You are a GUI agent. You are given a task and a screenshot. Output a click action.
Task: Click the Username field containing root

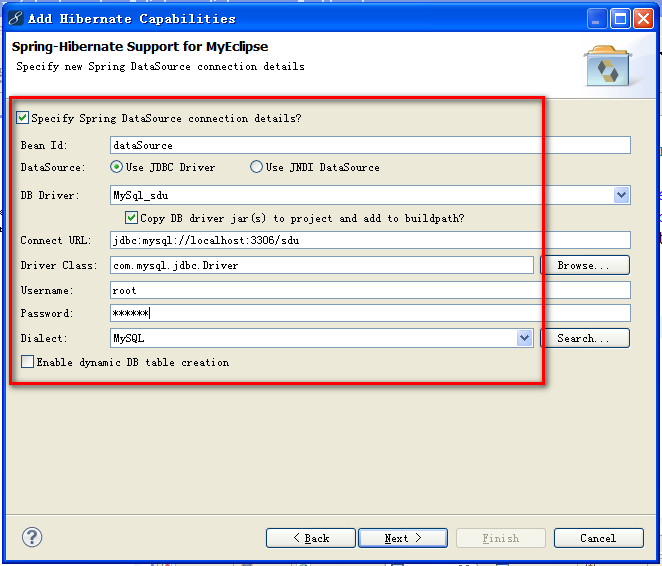(370, 290)
